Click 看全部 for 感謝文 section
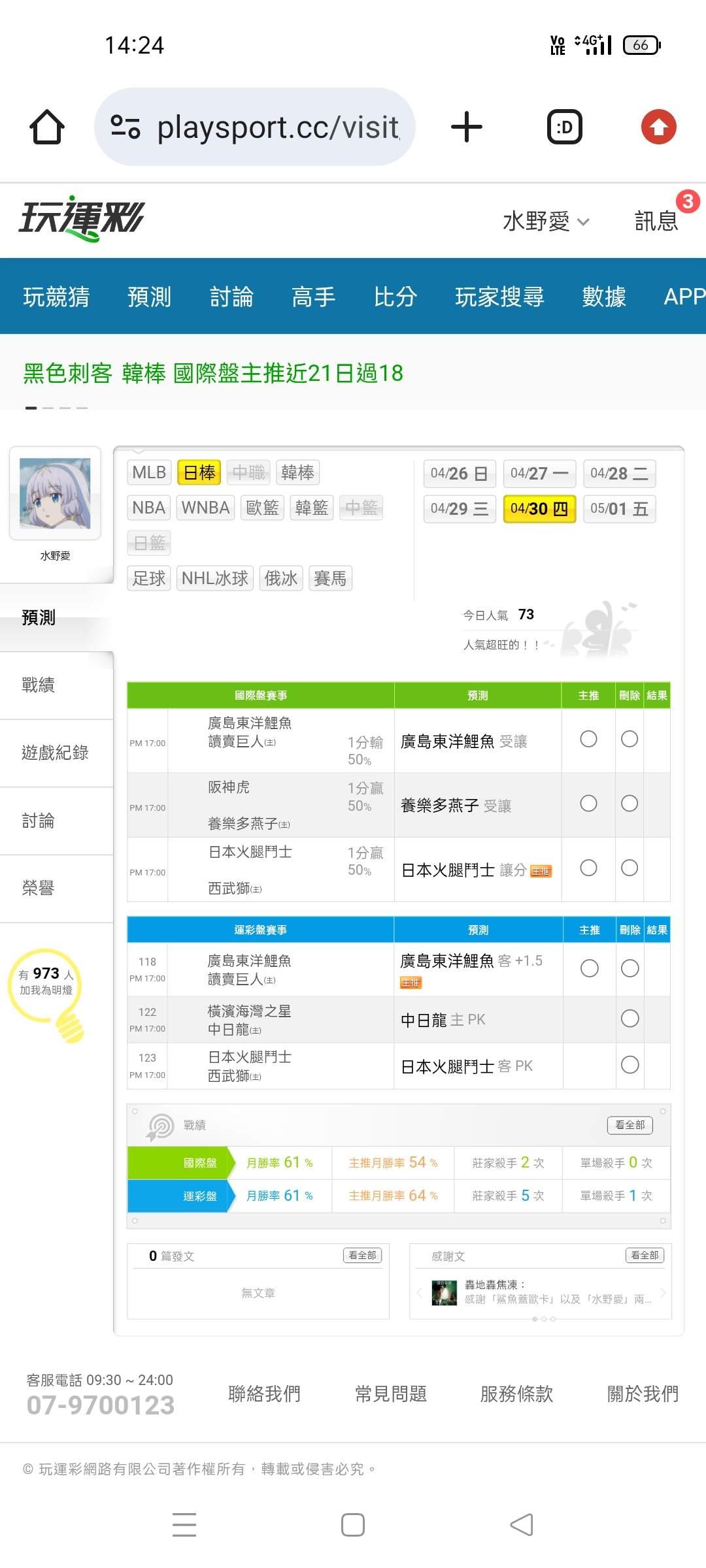The height and width of the screenshot is (1568, 706). (645, 1255)
